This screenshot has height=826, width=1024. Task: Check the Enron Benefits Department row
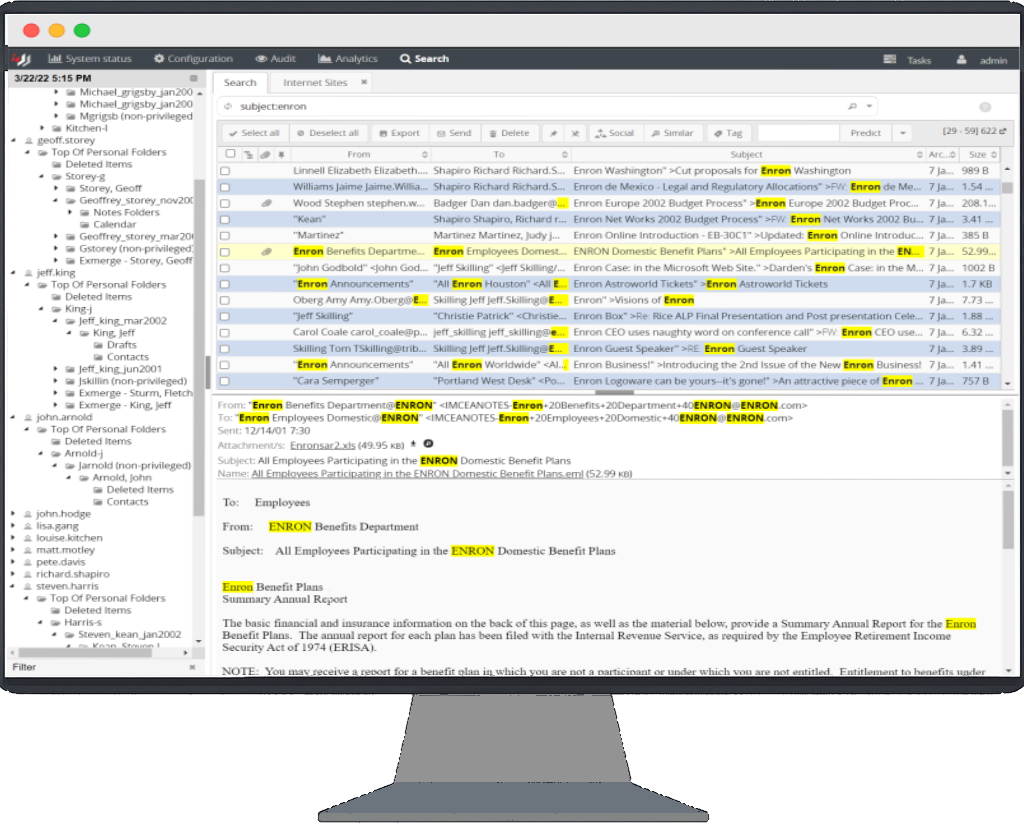pos(225,252)
